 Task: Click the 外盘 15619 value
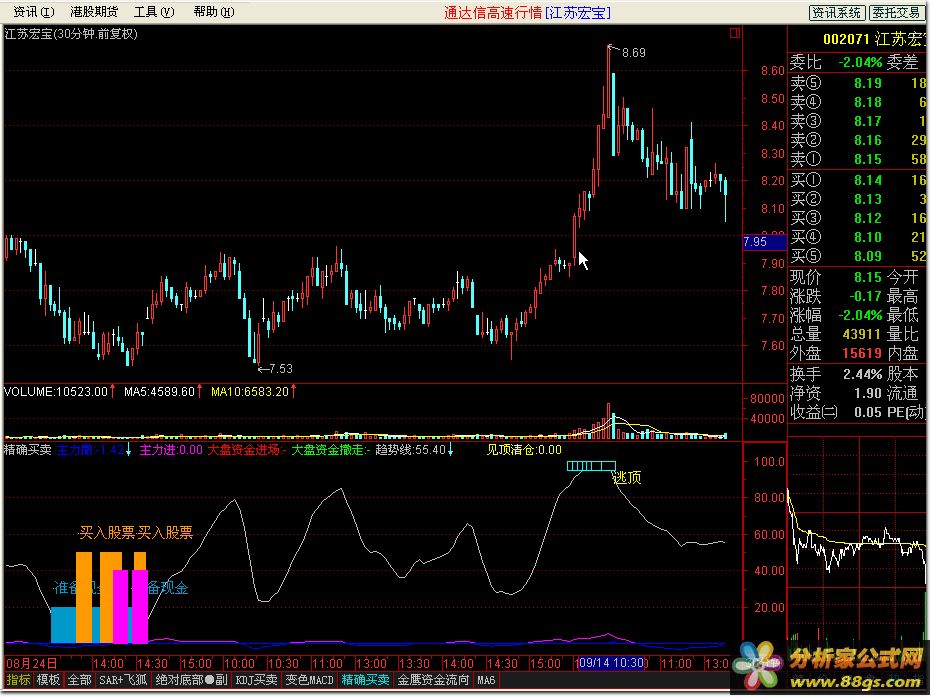[862, 353]
